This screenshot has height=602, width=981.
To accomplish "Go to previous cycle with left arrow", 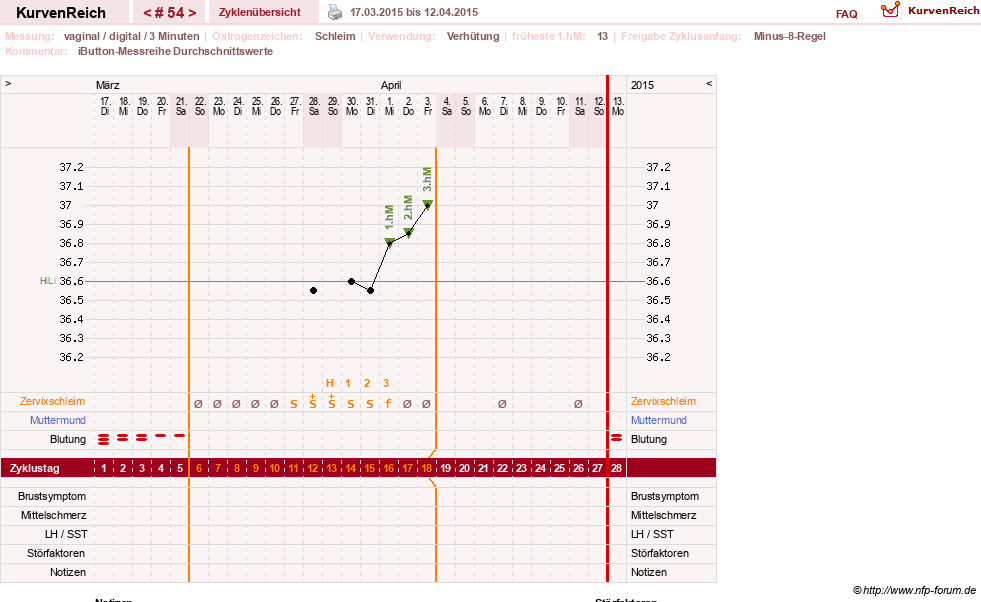I will [x=148, y=13].
